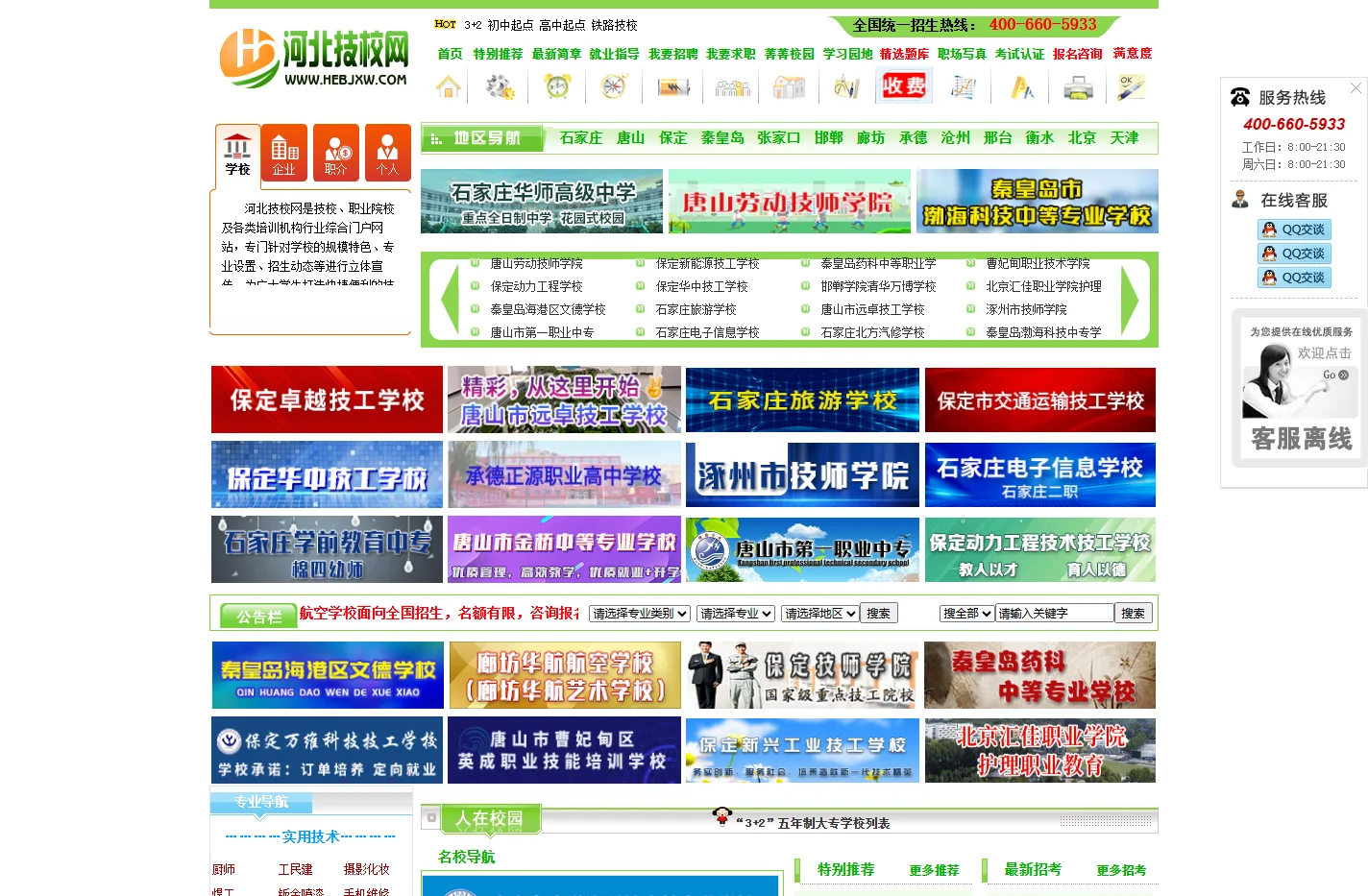Image resolution: width=1368 pixels, height=896 pixels.
Task: Select 秦皇岛 in region navigation
Action: pyautogui.click(x=722, y=138)
